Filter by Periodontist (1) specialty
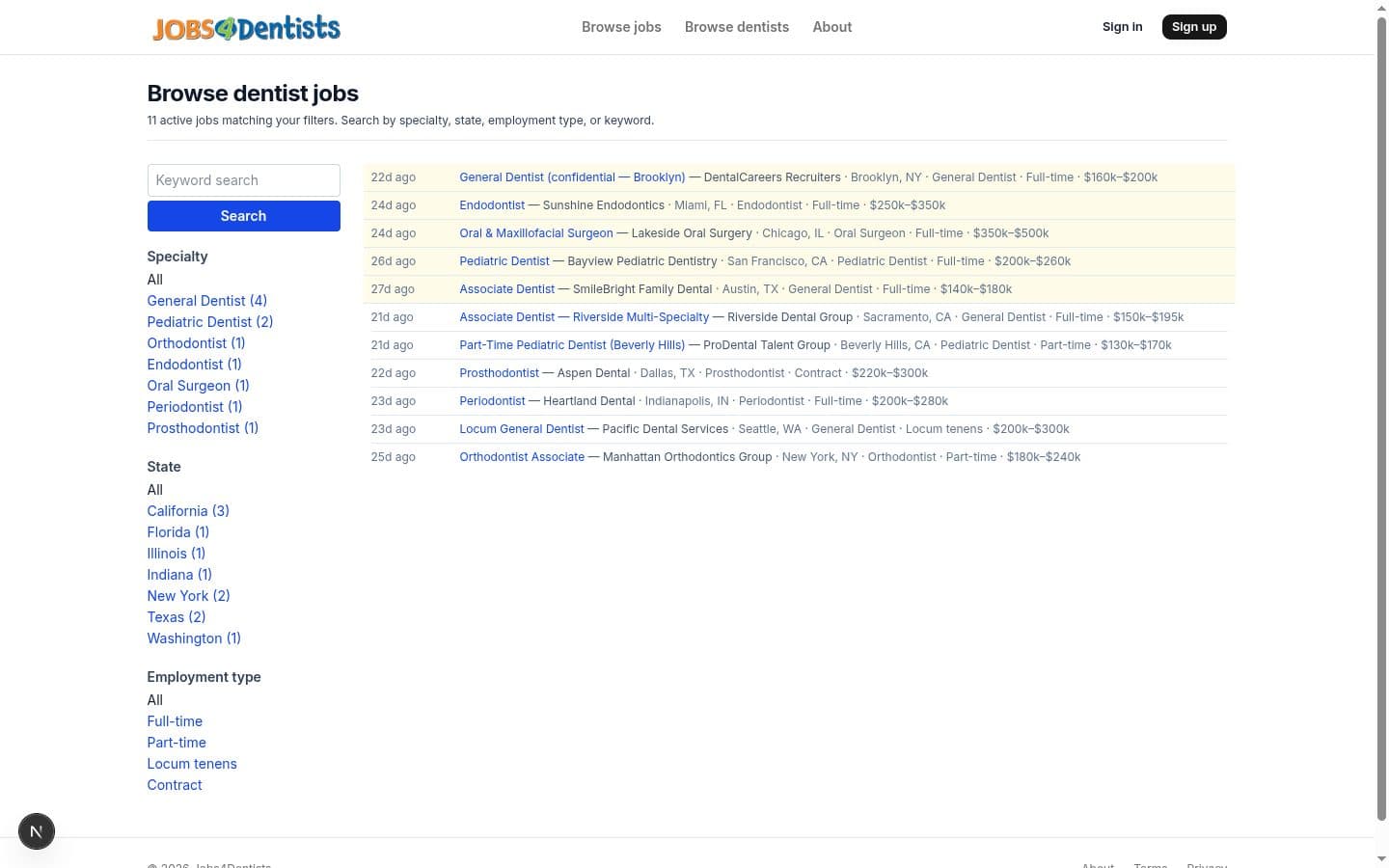This screenshot has width=1389, height=868. 195,407
